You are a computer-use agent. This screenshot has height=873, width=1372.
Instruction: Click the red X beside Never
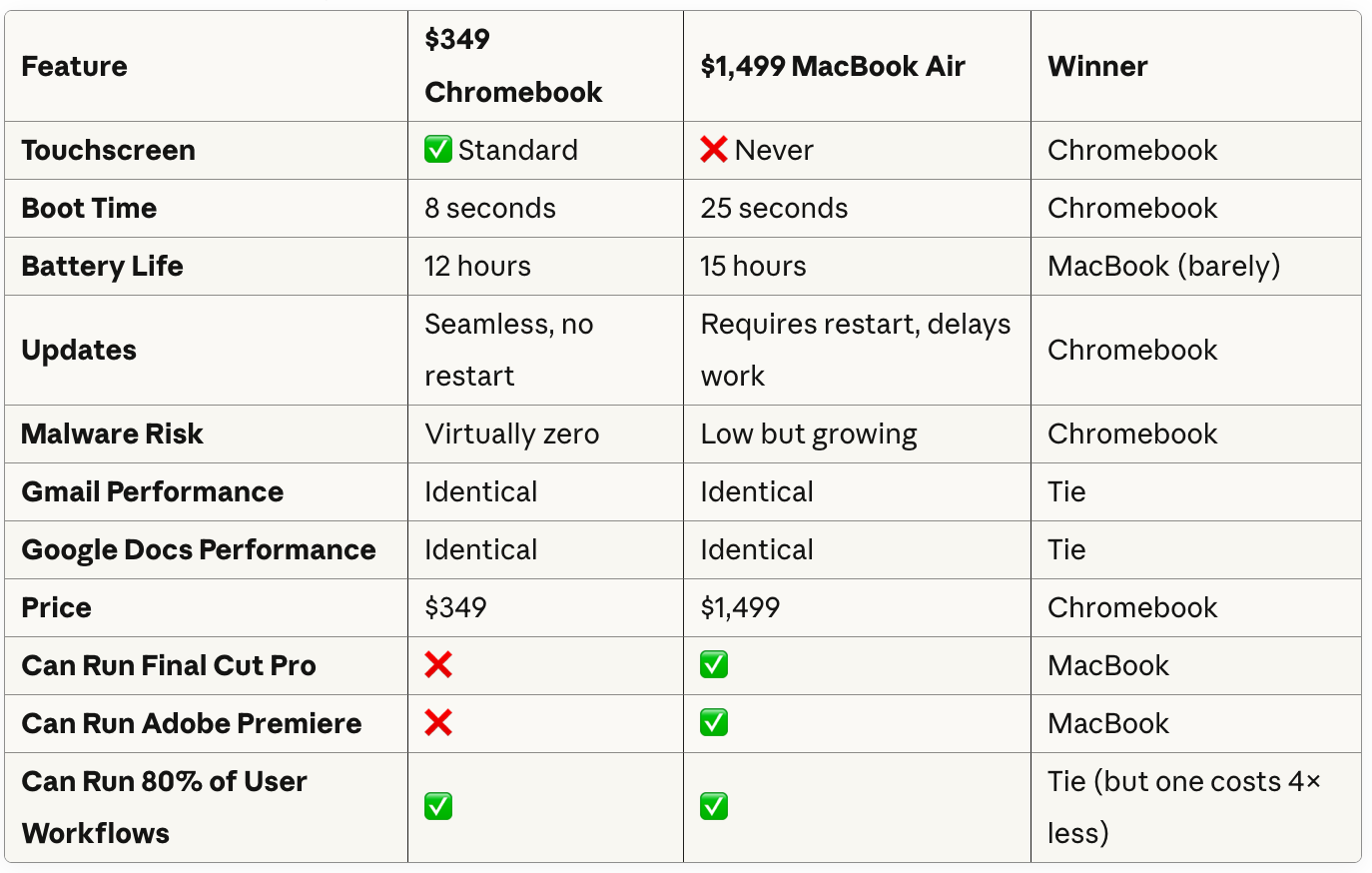point(714,150)
